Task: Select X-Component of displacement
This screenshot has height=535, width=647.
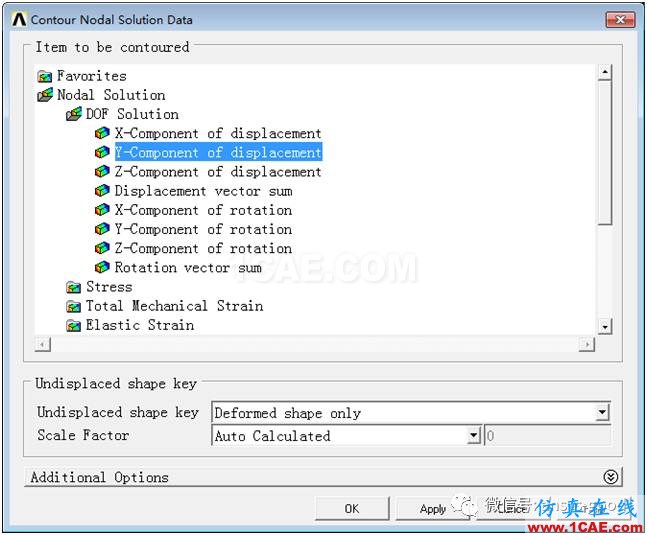Action: (218, 133)
